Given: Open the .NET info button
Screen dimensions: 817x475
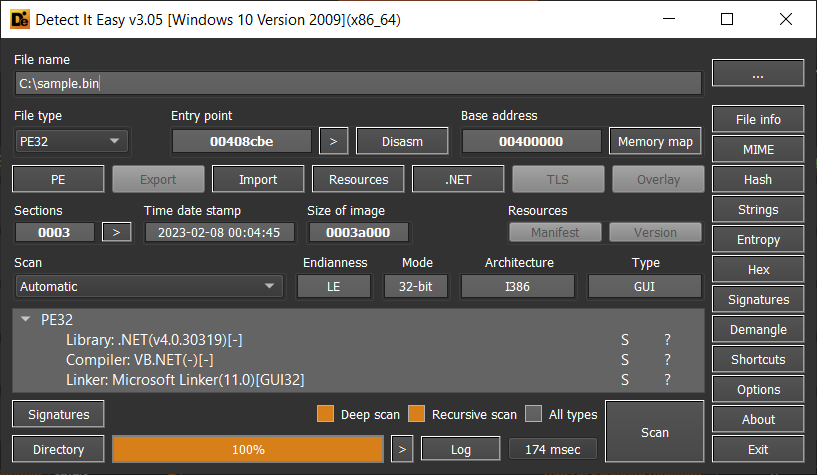Looking at the screenshot, I should click(x=458, y=180).
